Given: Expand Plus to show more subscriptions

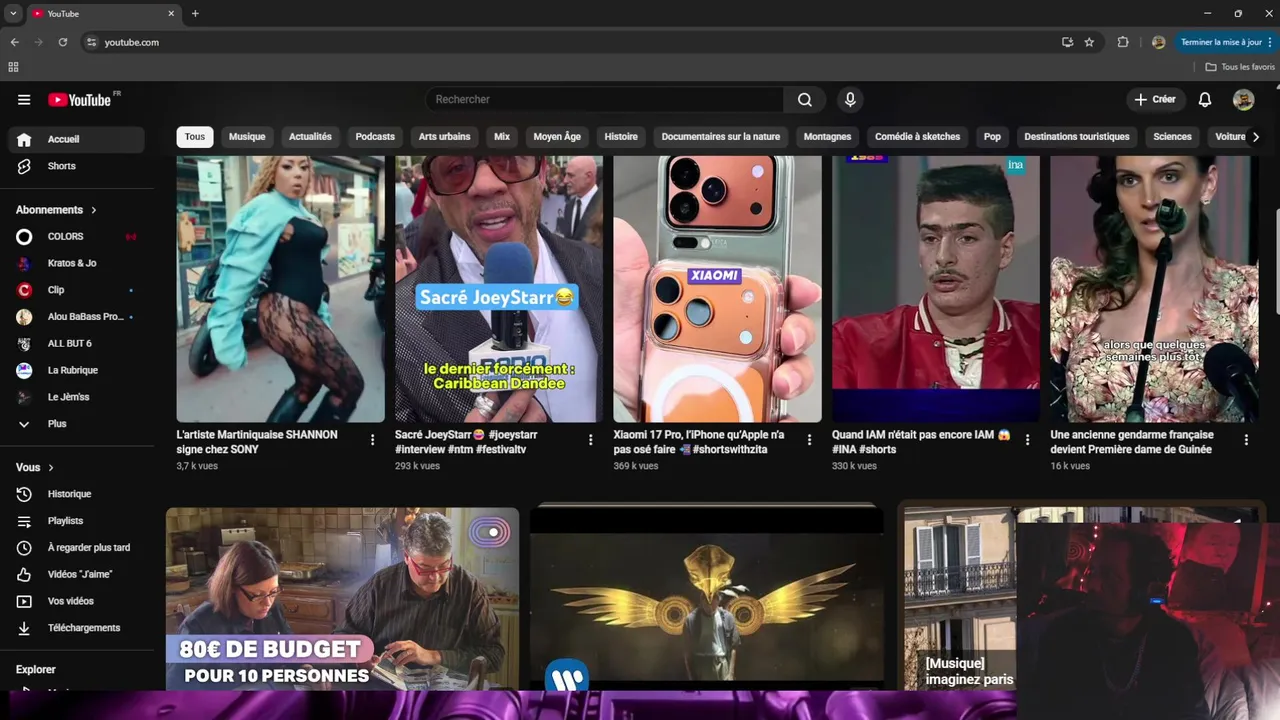Looking at the screenshot, I should pos(76,424).
